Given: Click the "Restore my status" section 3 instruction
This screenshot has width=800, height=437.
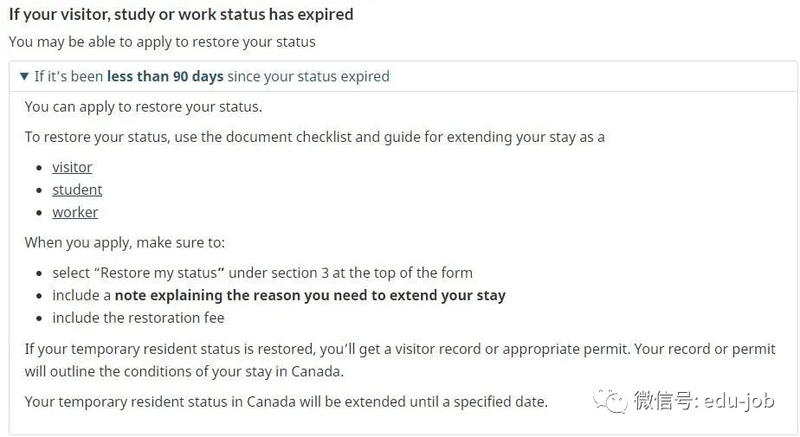Looking at the screenshot, I should coord(262,273).
